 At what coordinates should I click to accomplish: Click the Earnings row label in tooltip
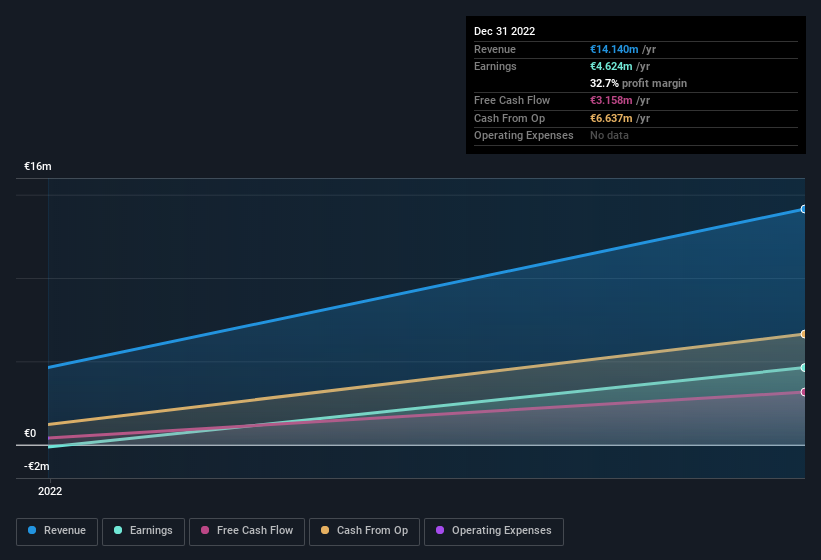[x=495, y=66]
